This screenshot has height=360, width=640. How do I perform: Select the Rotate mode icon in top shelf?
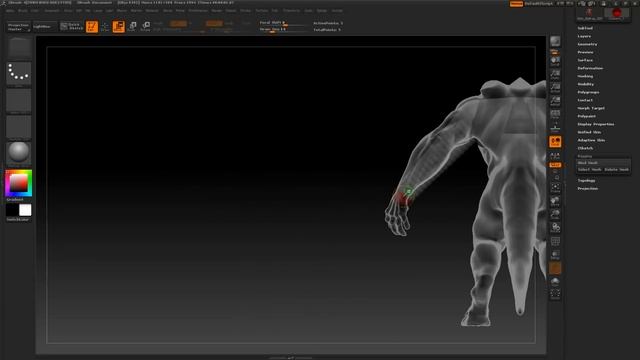pos(145,27)
